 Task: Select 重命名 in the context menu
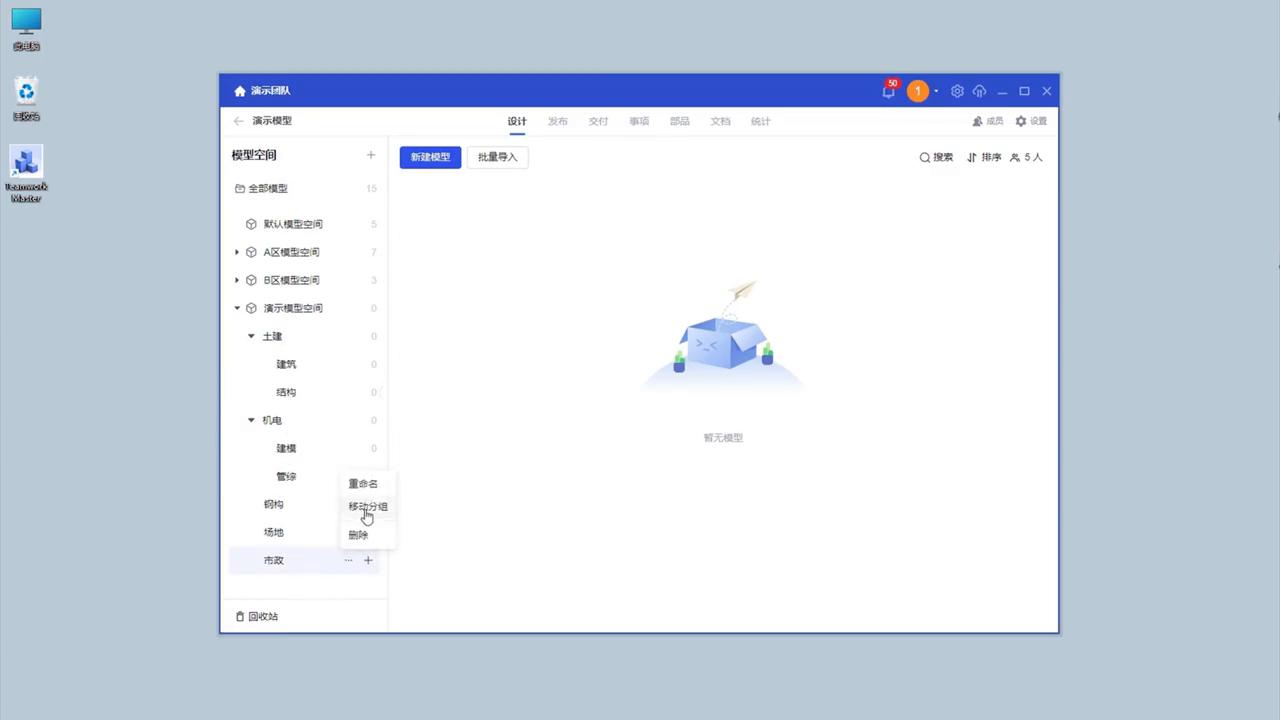click(362, 484)
